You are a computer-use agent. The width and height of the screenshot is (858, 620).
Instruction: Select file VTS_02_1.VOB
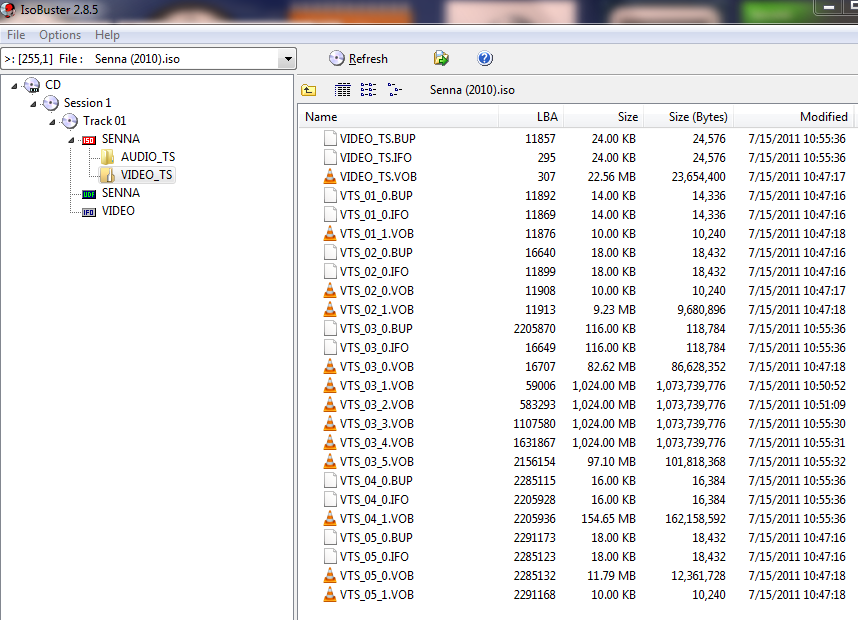tap(376, 309)
